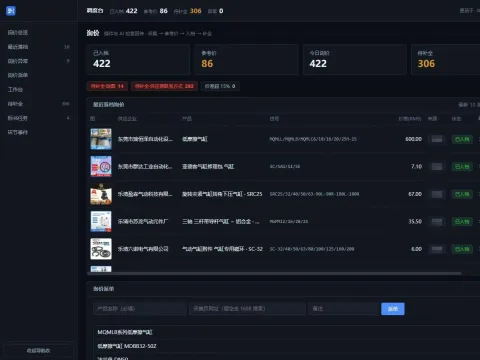This screenshot has height=360, width=480.
Task: Click the grey source tag in the 600.00 row
Action: pos(437,139)
